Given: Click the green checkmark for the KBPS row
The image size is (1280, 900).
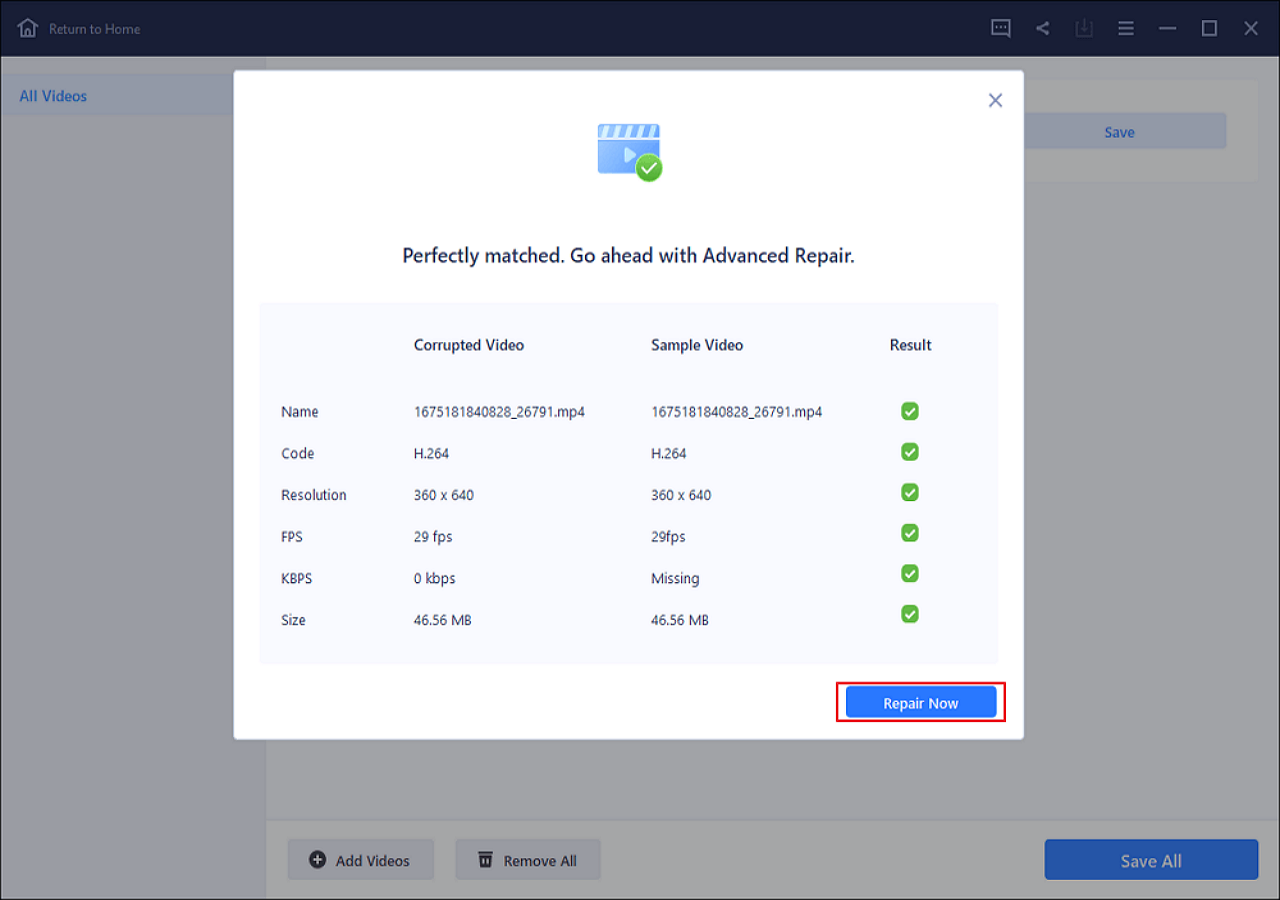Looking at the screenshot, I should tap(910, 574).
